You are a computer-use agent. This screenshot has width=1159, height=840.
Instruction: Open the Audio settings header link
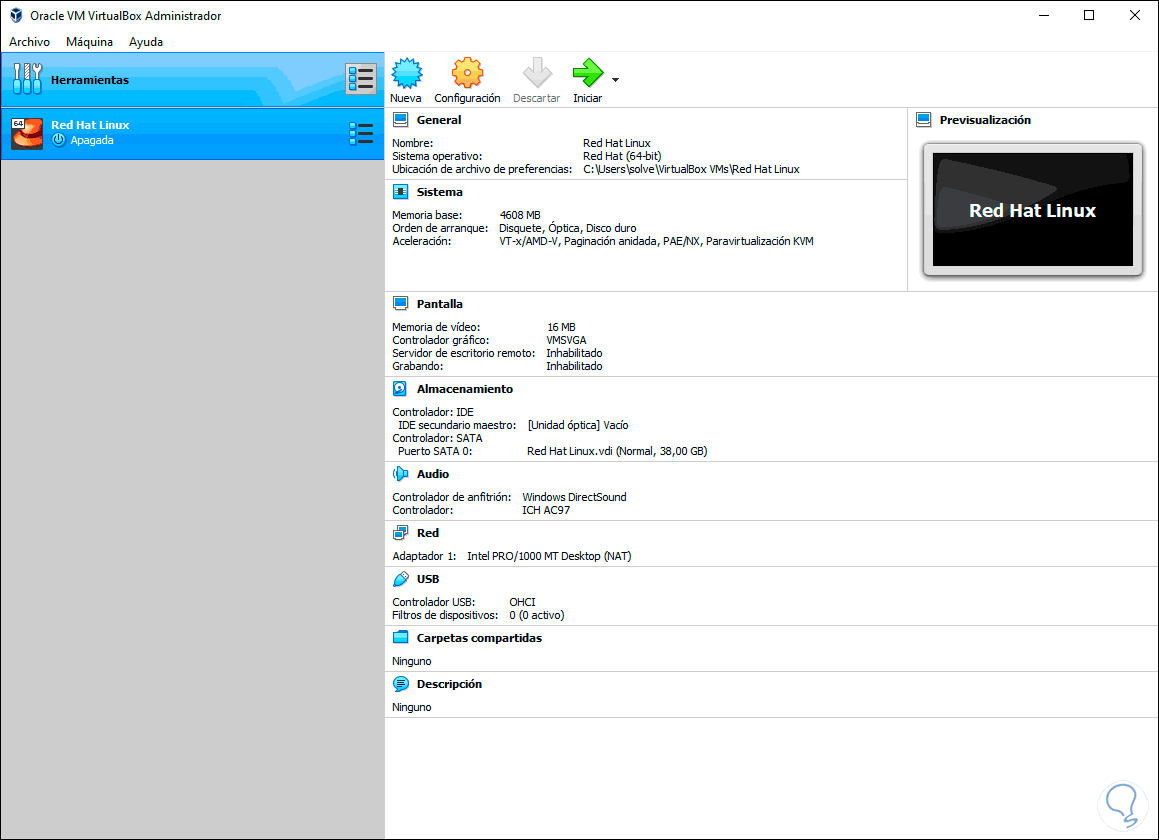click(433, 474)
